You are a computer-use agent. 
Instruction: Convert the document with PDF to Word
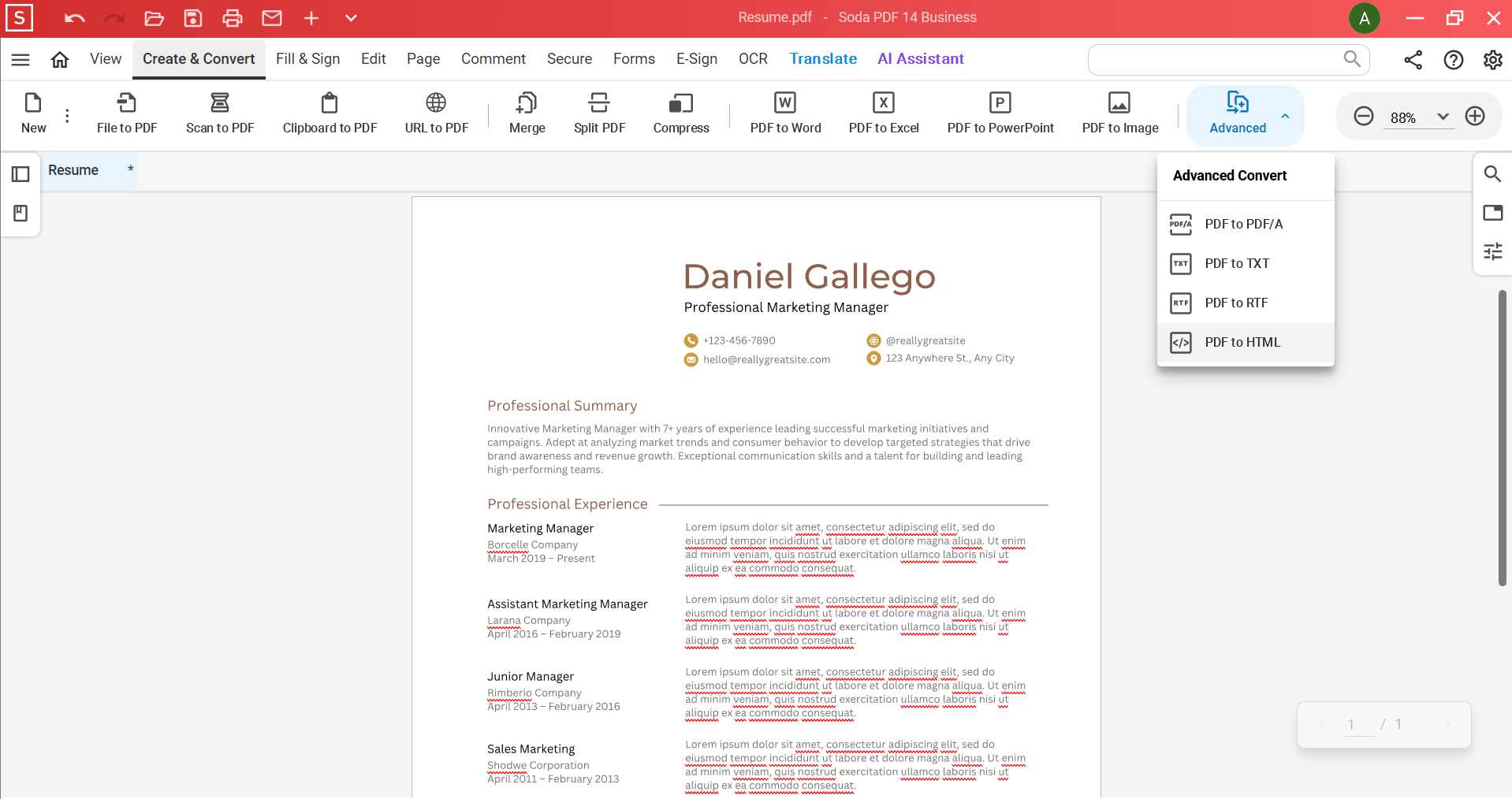pos(785,113)
